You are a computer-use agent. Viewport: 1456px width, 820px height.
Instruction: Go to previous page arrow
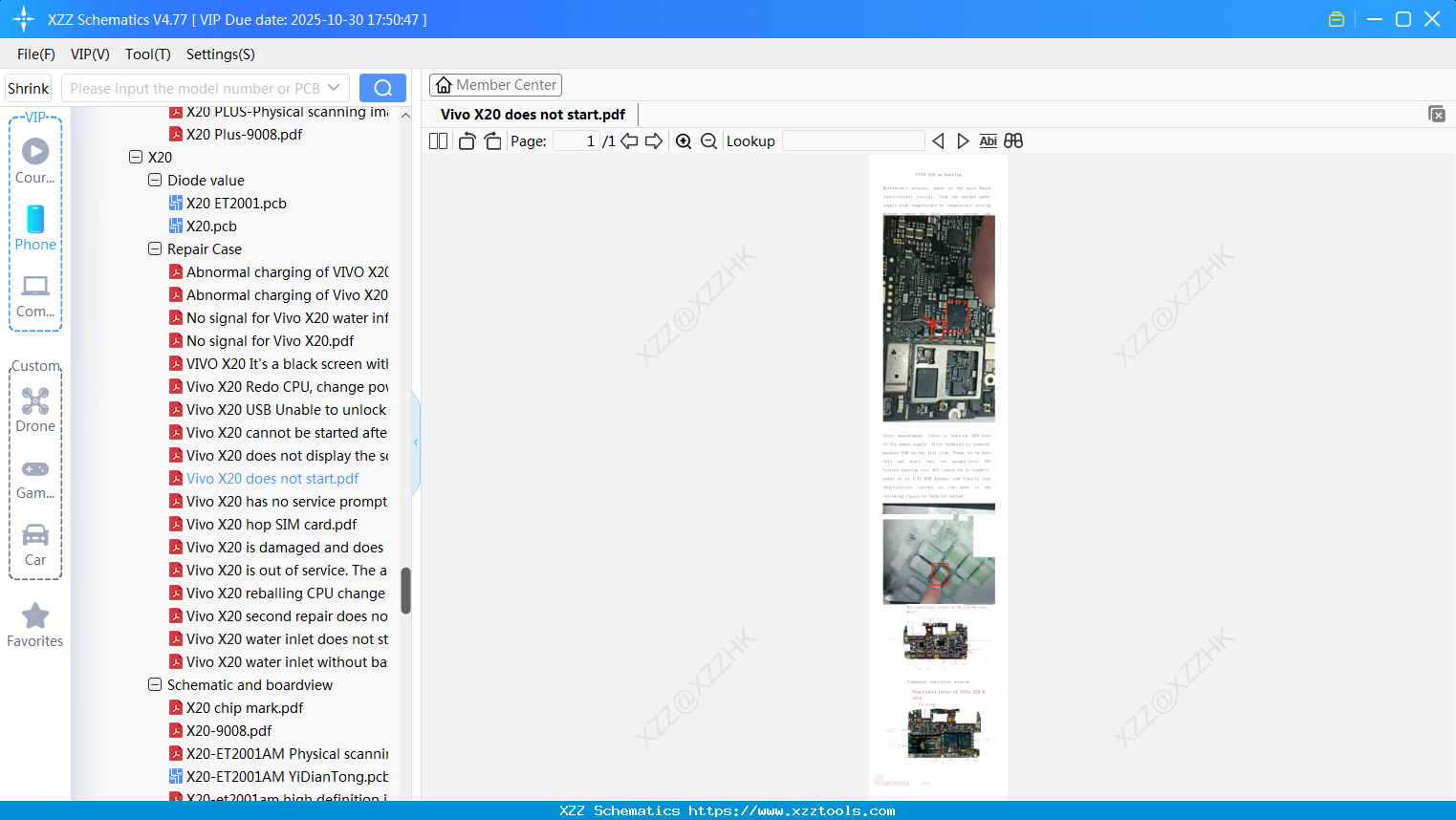point(629,141)
